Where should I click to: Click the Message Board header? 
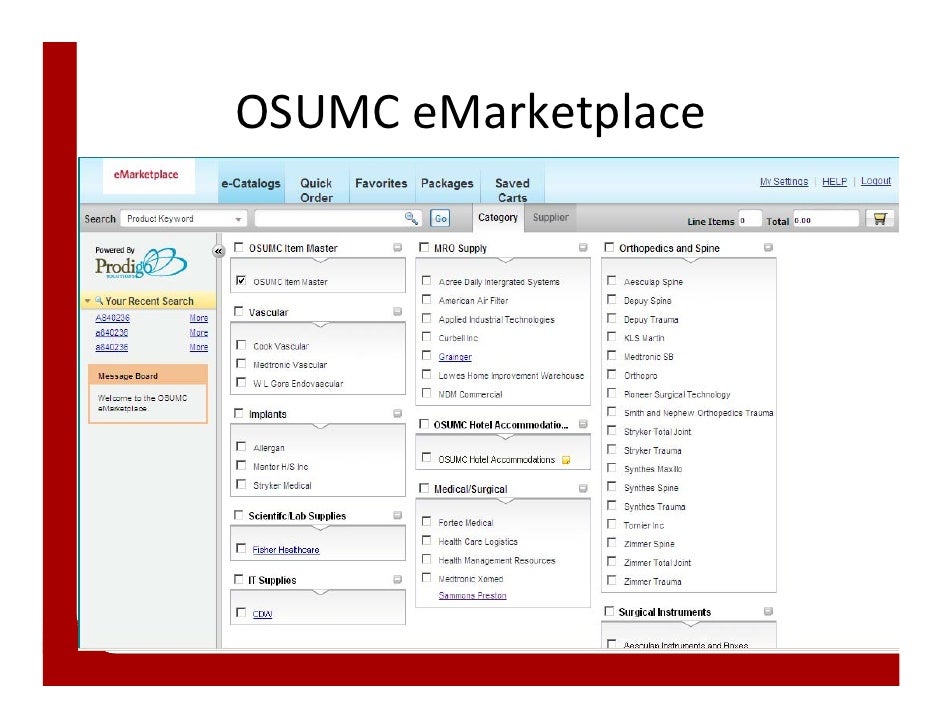tap(148, 376)
